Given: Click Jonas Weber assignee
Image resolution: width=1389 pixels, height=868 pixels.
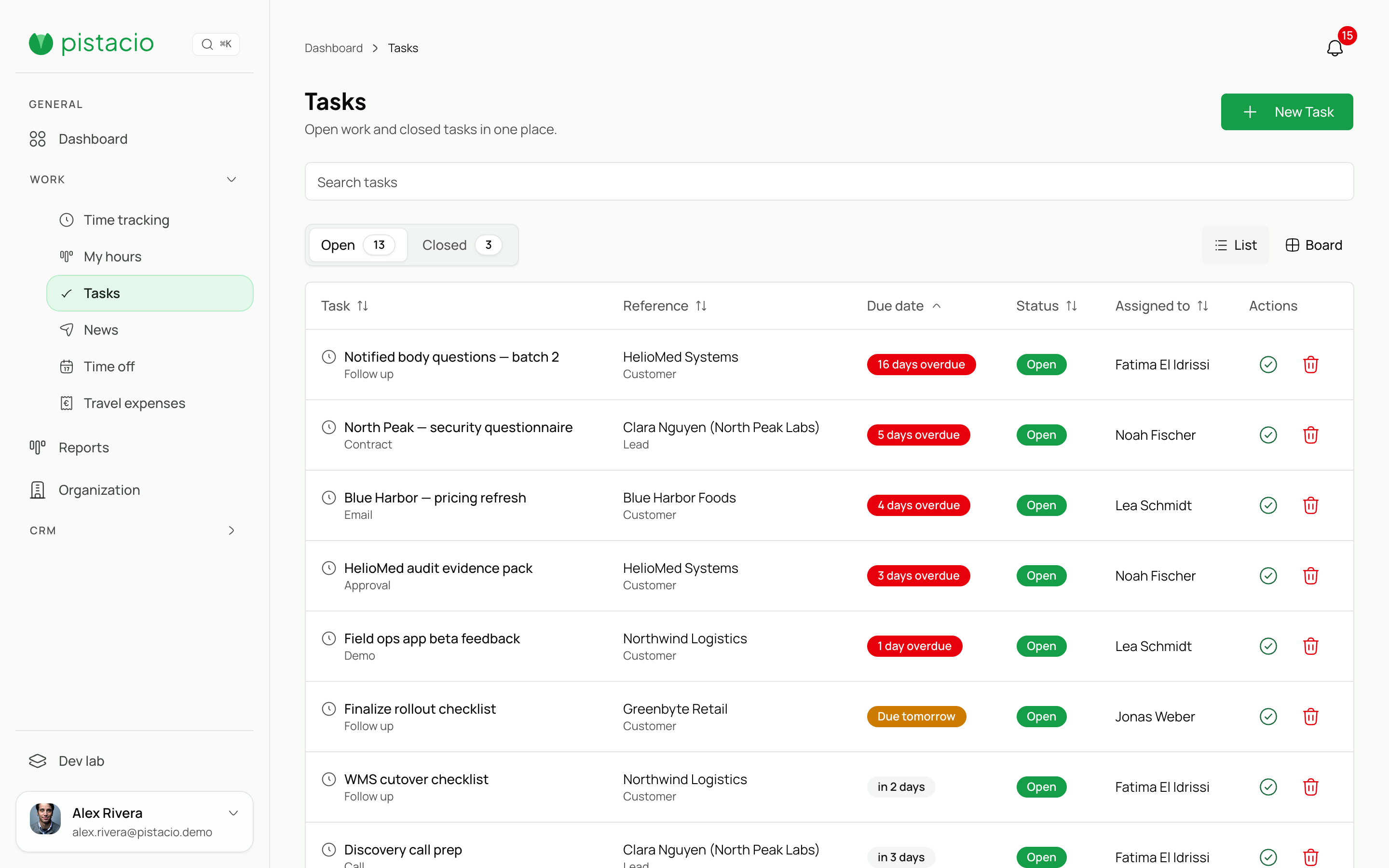Looking at the screenshot, I should tap(1154, 717).
